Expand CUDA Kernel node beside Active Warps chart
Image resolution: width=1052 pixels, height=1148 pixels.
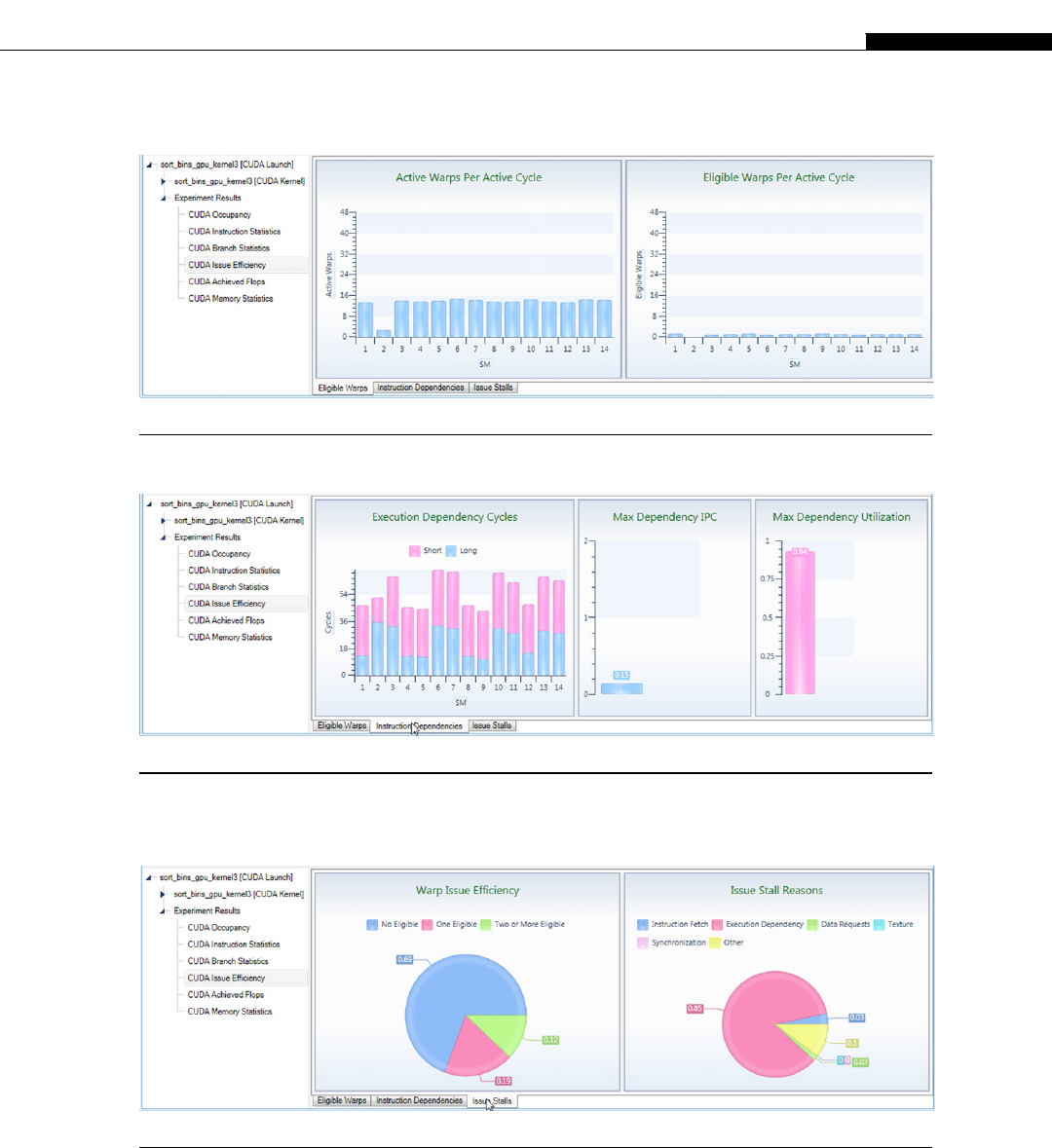[x=163, y=181]
